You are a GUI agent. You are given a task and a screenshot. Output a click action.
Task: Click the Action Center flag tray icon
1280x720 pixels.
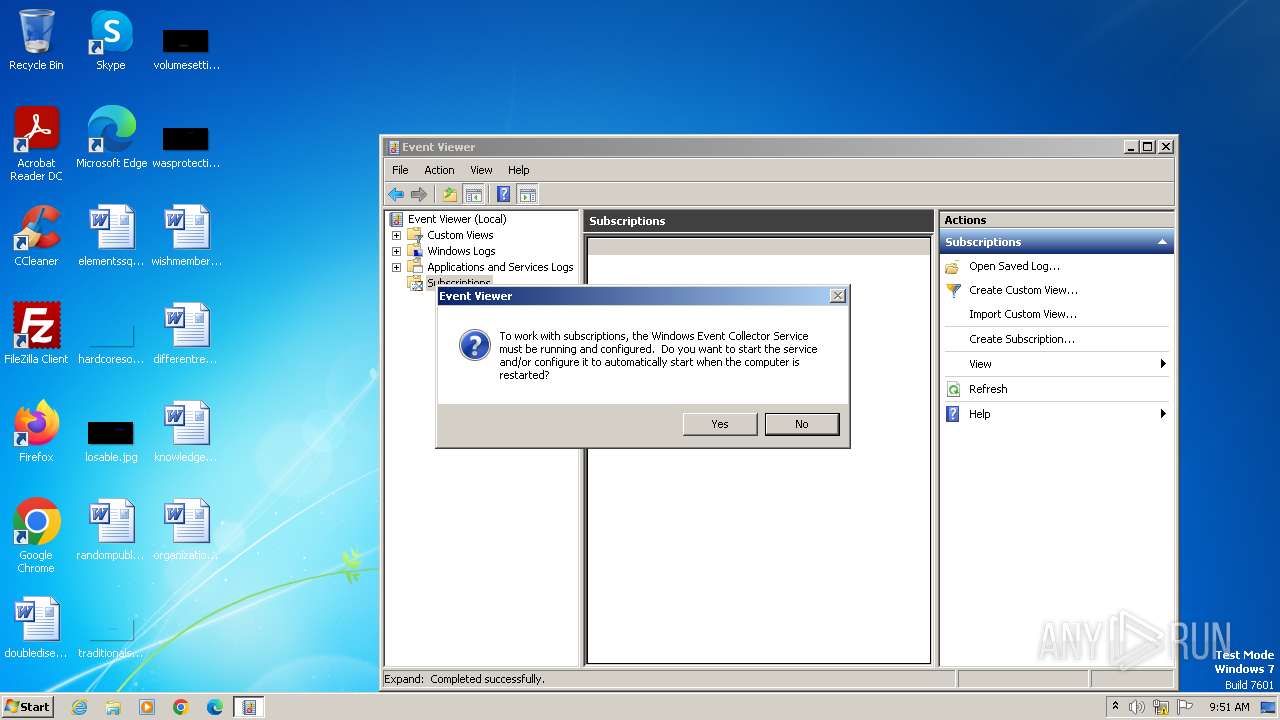(1185, 707)
